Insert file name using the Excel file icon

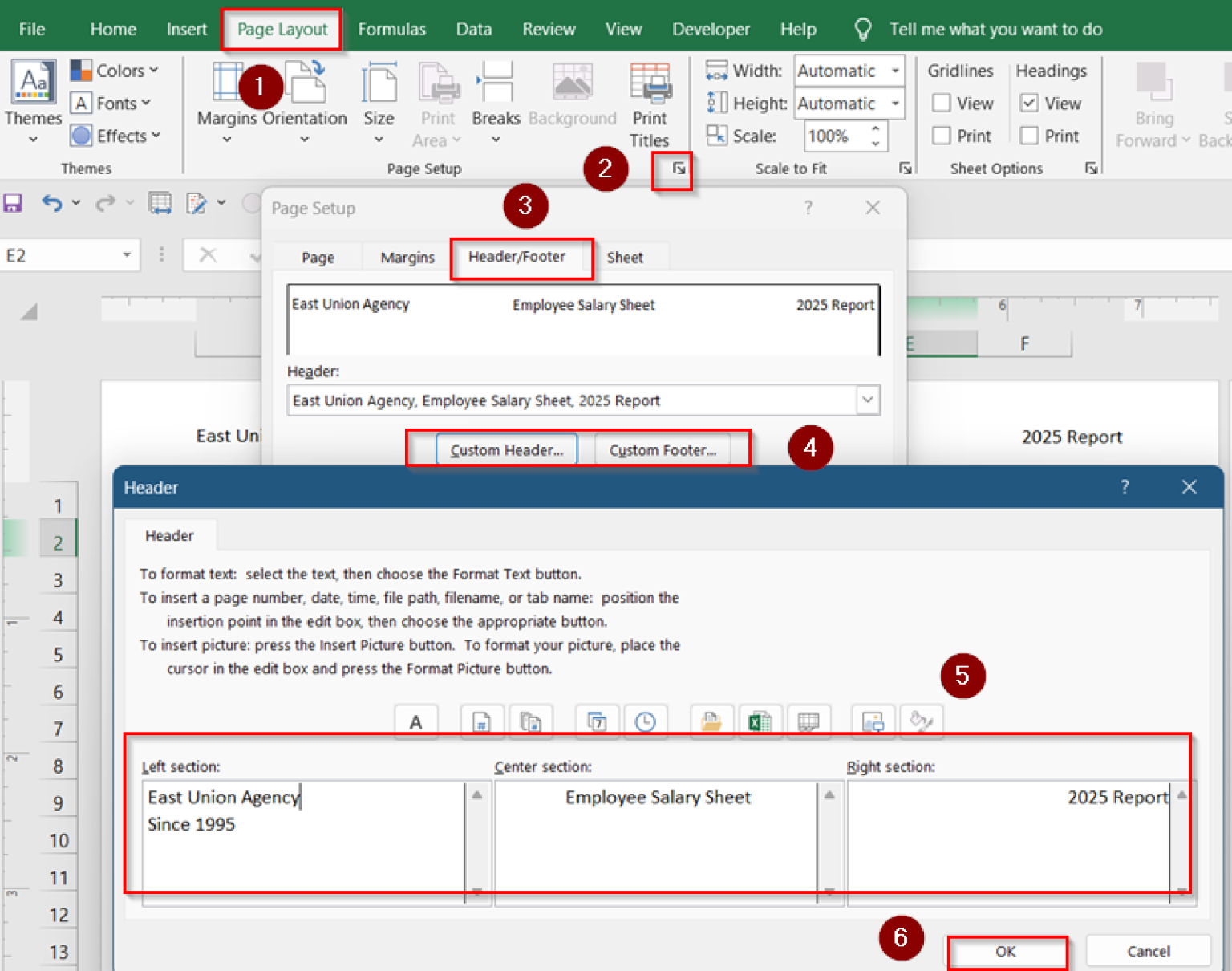pos(759,721)
